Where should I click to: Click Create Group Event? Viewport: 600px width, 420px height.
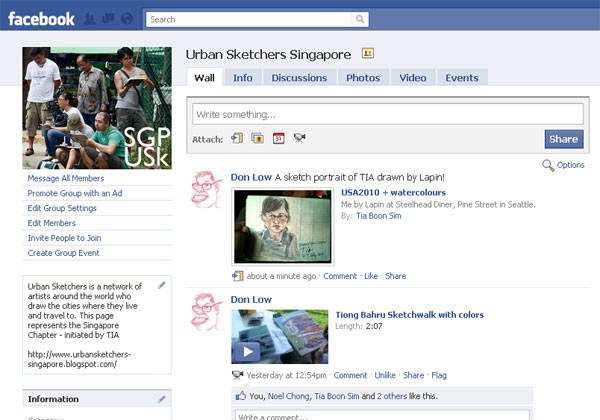[64, 253]
